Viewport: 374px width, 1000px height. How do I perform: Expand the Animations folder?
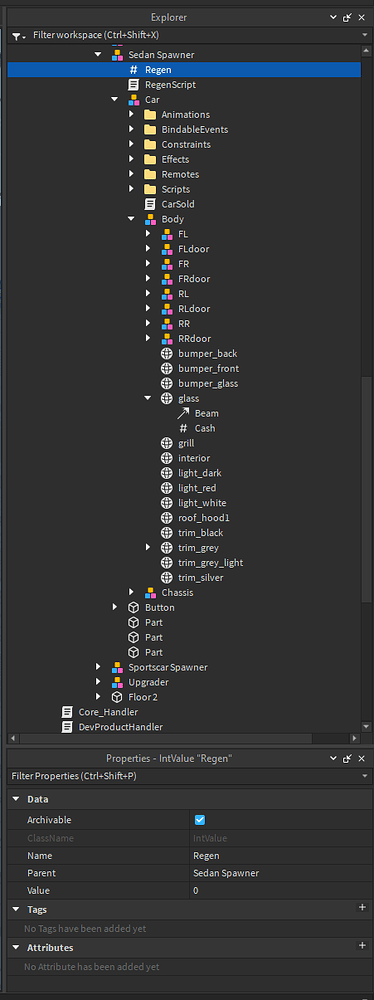[131, 115]
